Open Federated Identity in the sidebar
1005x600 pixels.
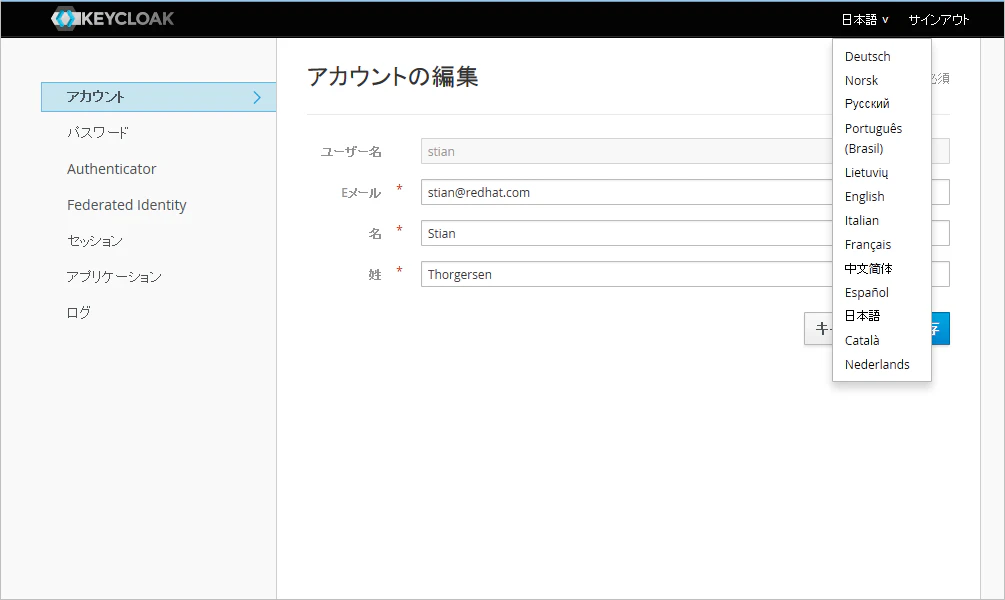(126, 204)
